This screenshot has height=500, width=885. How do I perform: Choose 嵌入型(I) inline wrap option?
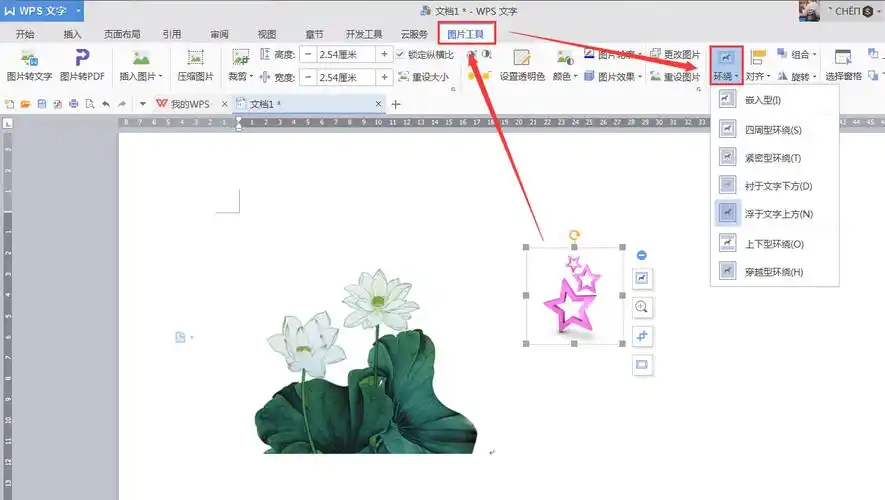tap(774, 100)
